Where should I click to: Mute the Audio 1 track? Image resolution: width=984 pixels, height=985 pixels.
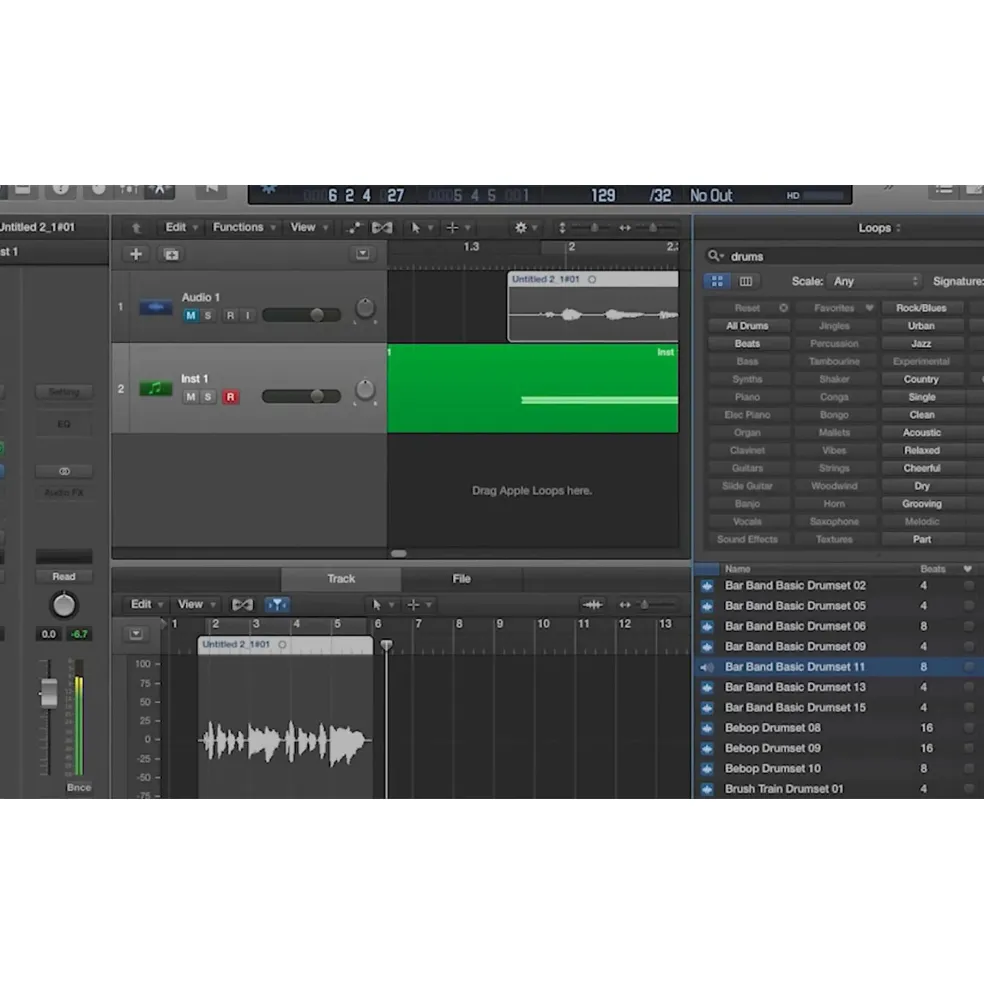click(x=190, y=315)
